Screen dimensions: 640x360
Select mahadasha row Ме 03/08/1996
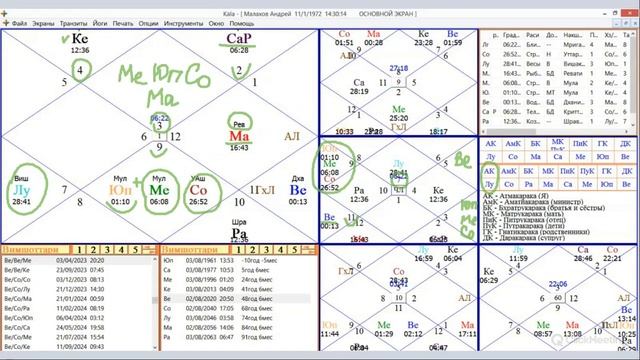[x=237, y=280]
